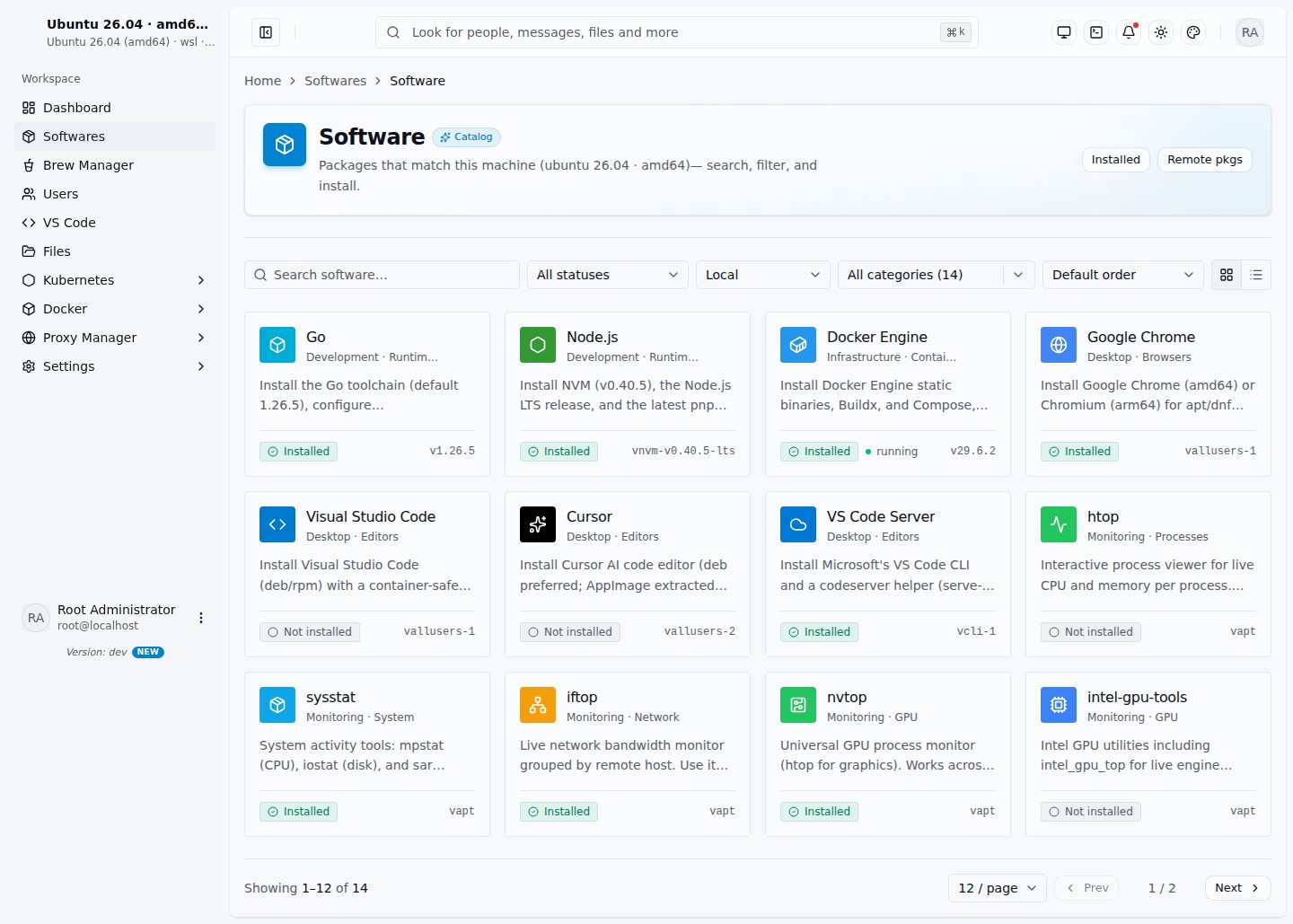1293x924 pixels.
Task: Expand the Docker sidebar menu
Action: [x=115, y=309]
